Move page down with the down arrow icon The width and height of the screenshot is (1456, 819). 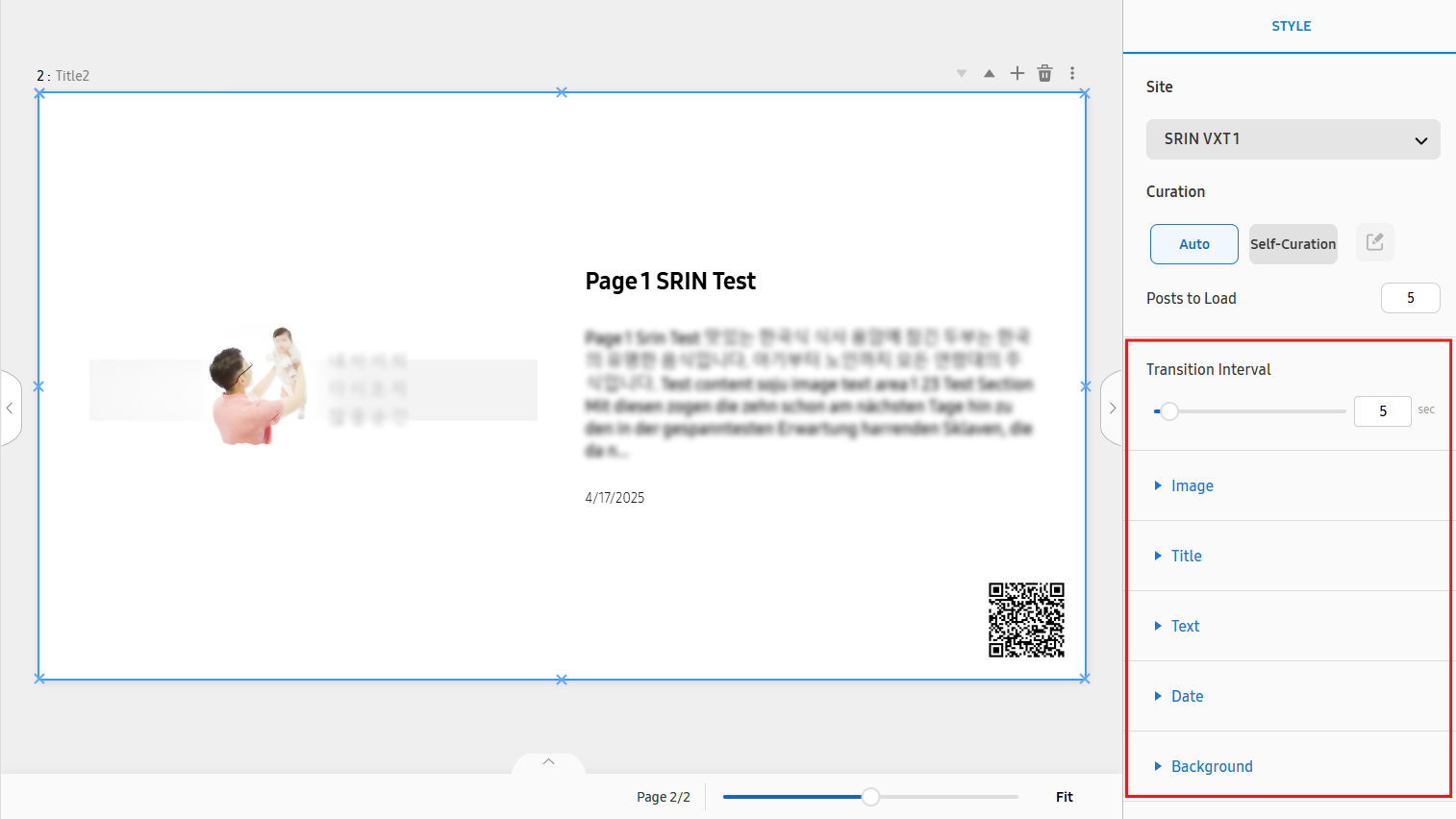962,73
